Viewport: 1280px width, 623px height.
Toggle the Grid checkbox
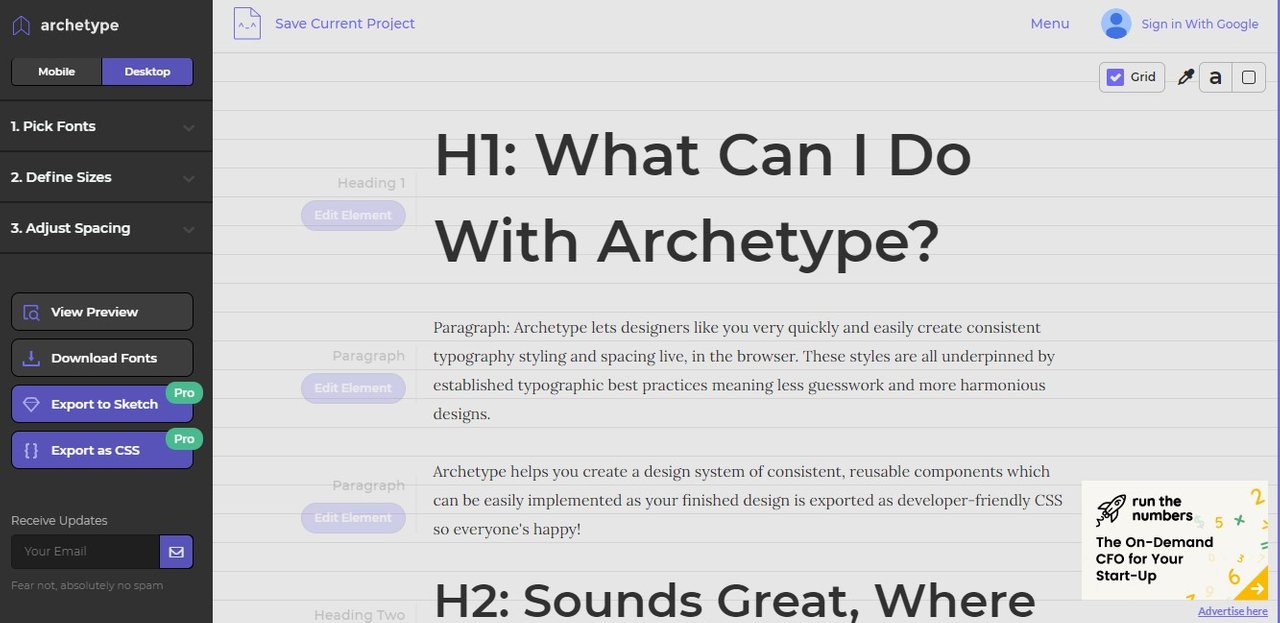point(1115,77)
